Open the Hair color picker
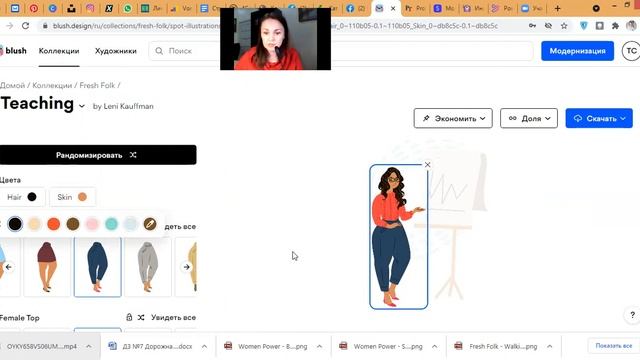Image resolution: width=640 pixels, height=360 pixels. coord(22,197)
